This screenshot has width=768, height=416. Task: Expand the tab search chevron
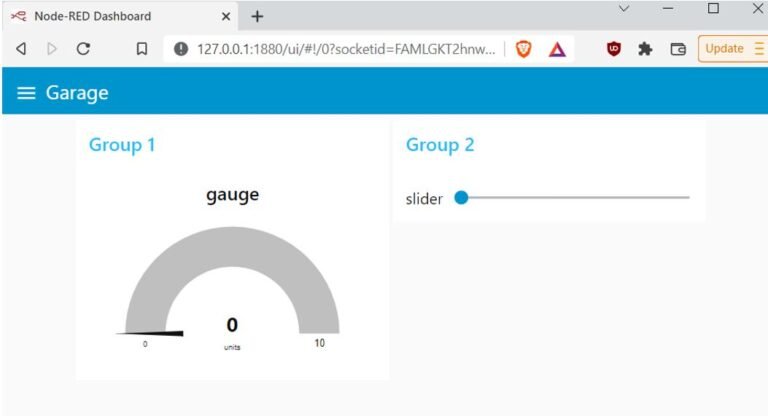(624, 8)
